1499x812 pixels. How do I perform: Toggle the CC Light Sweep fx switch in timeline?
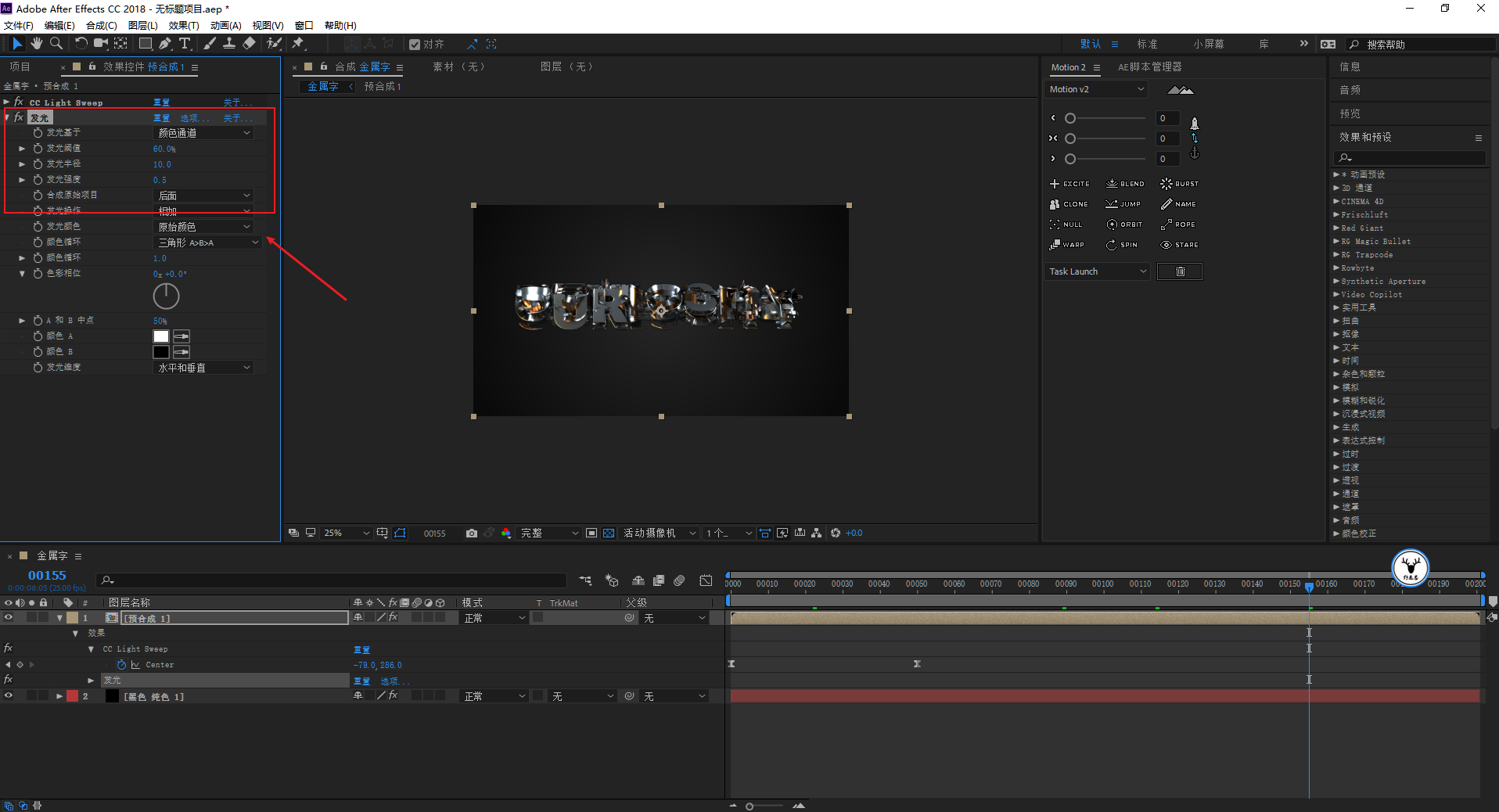point(9,649)
